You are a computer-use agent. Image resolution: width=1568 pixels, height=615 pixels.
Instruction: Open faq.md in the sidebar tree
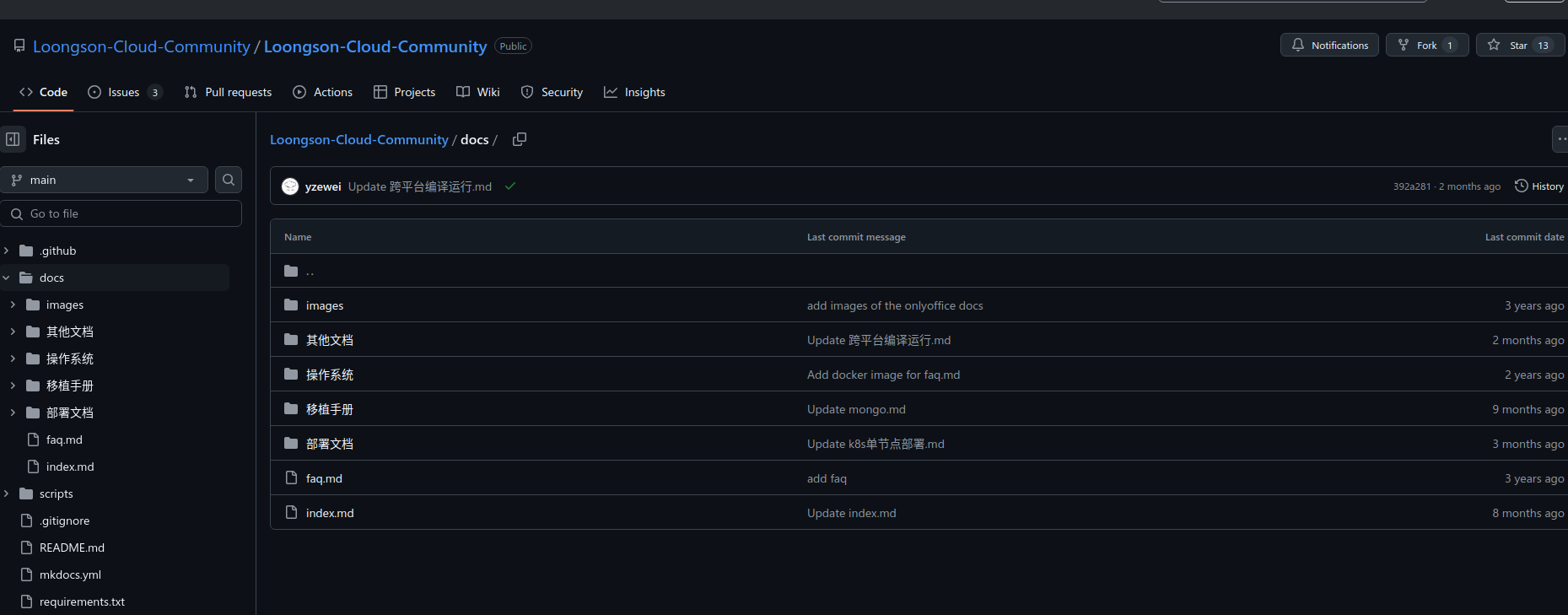click(x=64, y=440)
